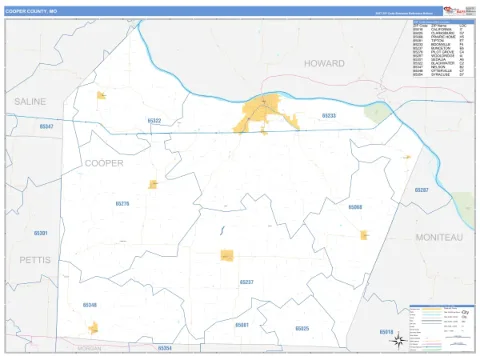
Task: Select the HOWARD county label
Action: 324,63
